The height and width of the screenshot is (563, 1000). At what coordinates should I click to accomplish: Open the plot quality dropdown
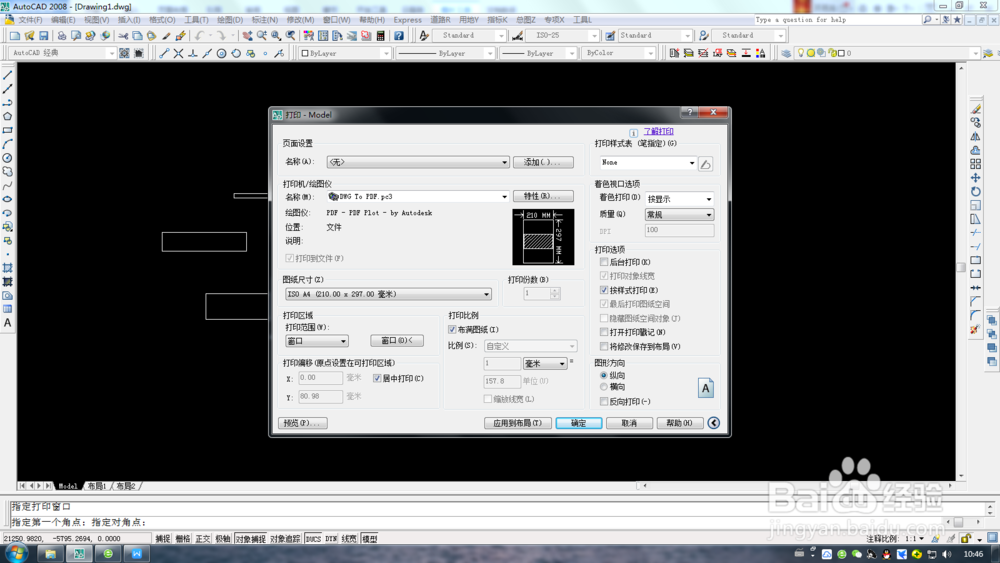pyautogui.click(x=679, y=215)
